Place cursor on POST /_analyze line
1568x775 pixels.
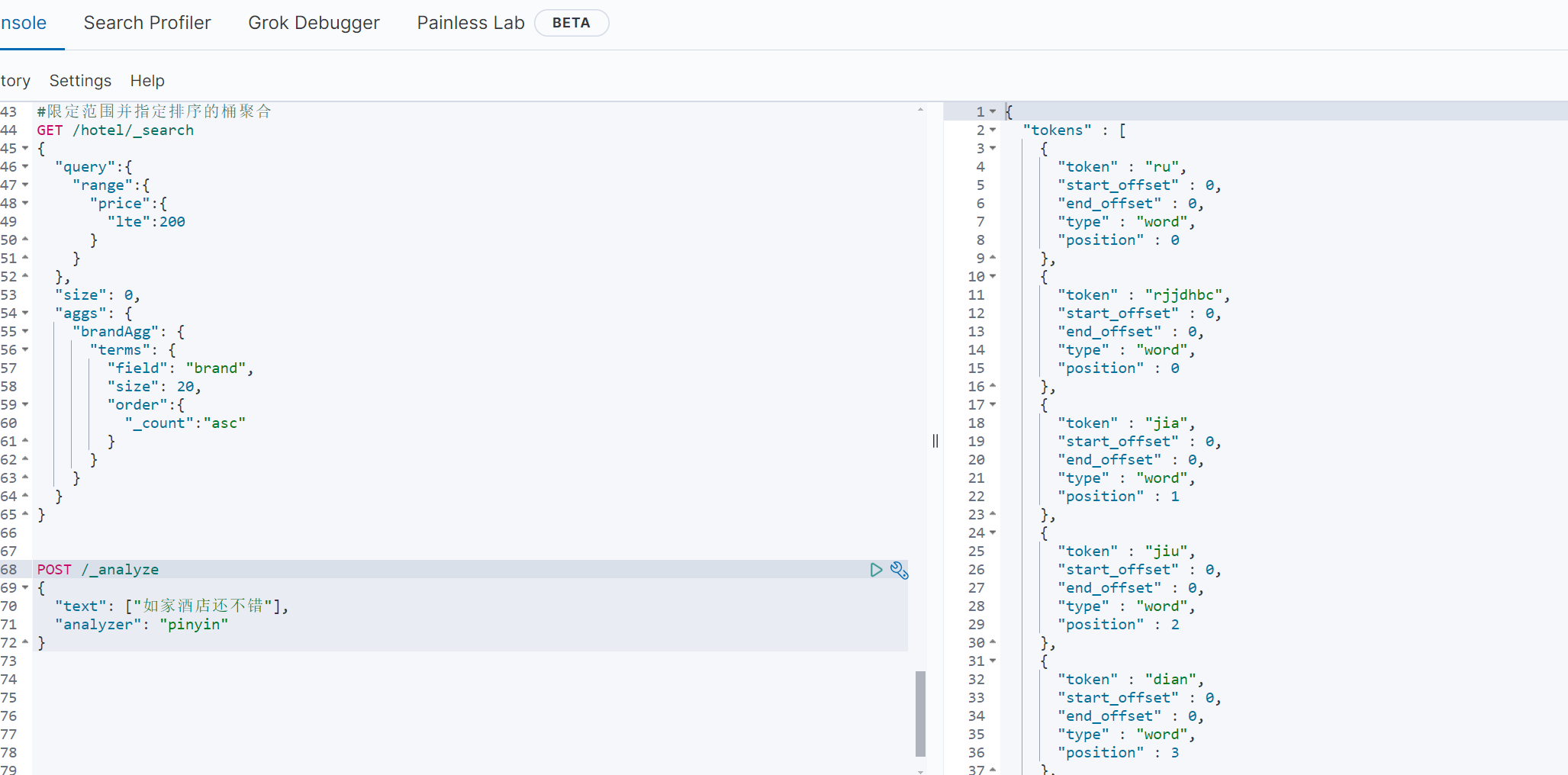(x=98, y=570)
